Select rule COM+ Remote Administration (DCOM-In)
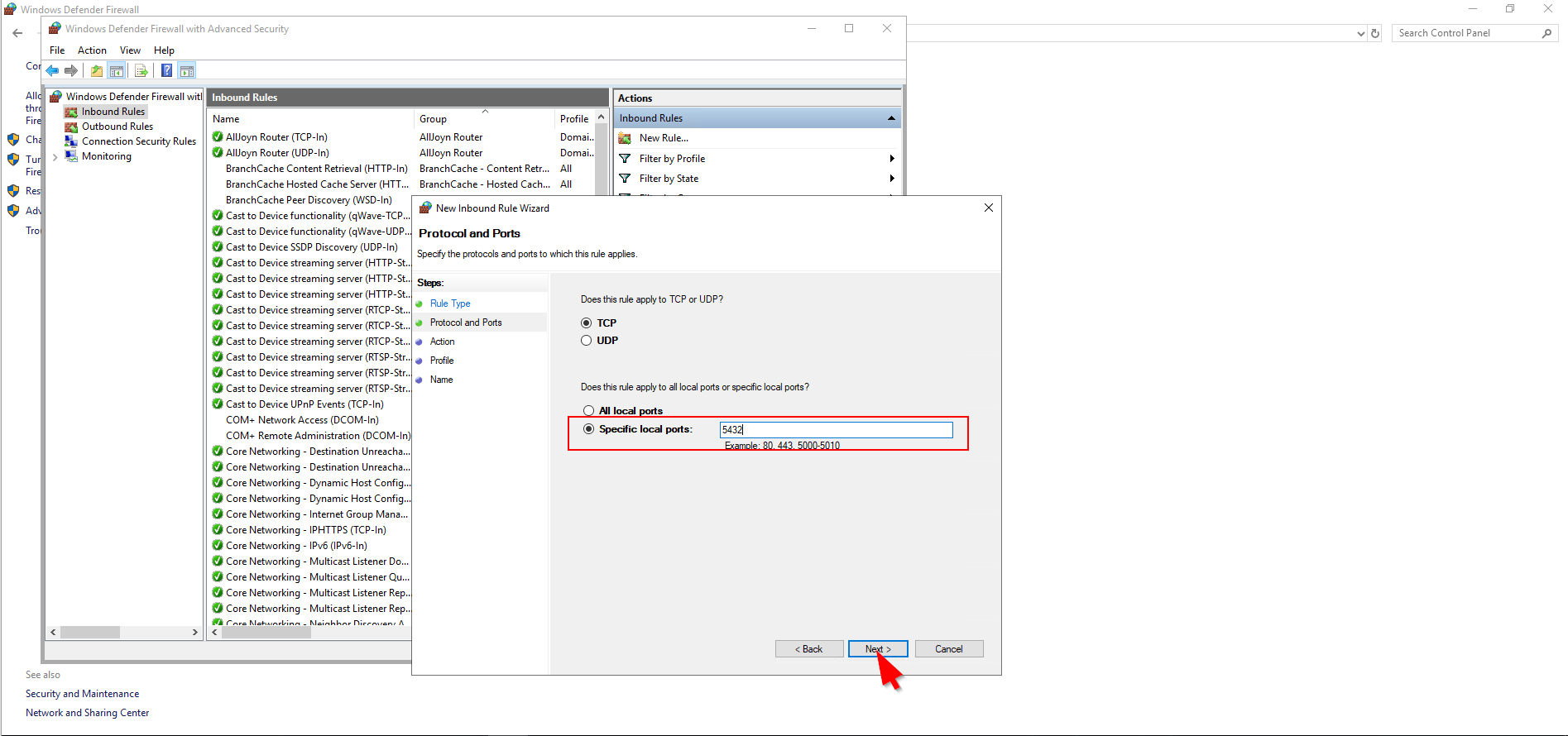The height and width of the screenshot is (736, 1568). (319, 436)
